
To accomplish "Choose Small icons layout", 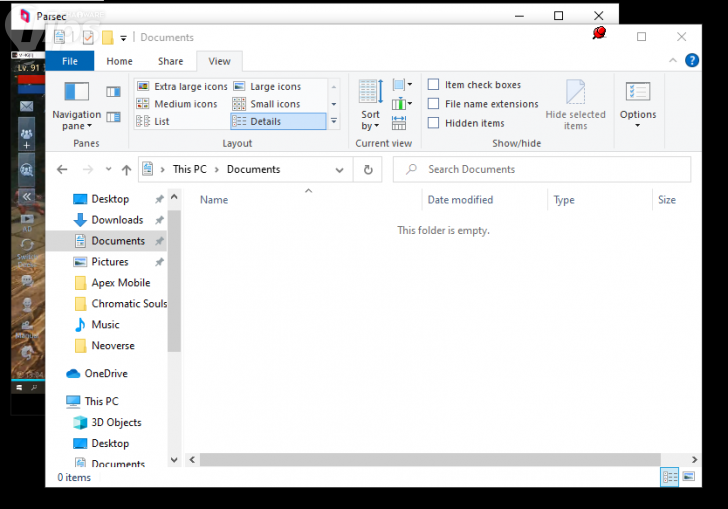I will point(267,104).
